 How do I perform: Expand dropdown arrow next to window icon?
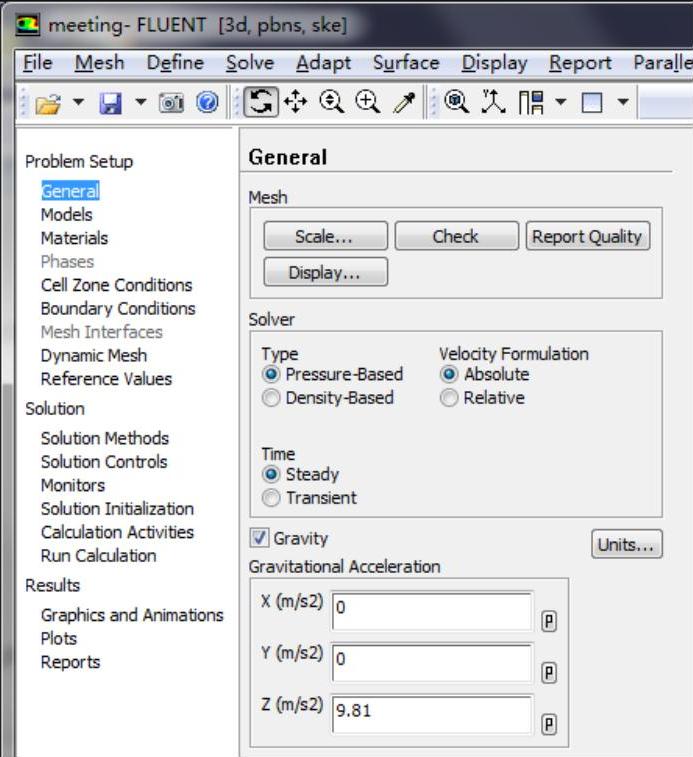point(623,102)
